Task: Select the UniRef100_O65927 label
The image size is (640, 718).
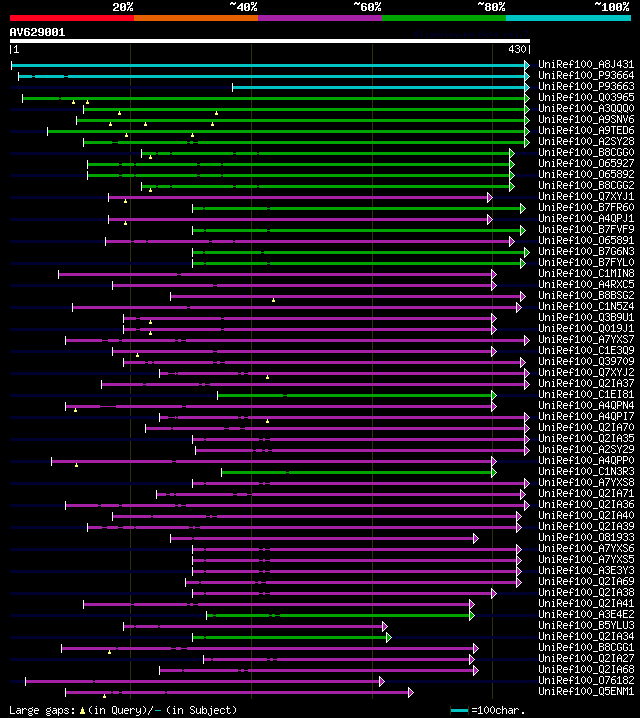Action: [586, 163]
